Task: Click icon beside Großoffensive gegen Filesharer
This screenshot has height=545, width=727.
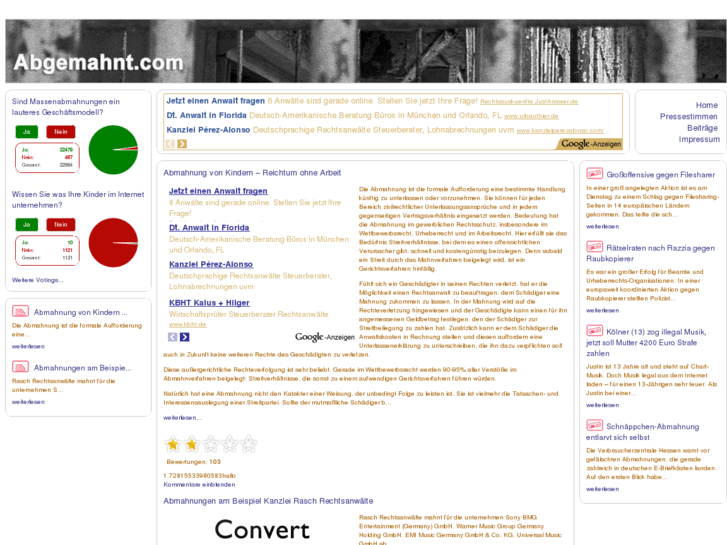Action: click(594, 174)
